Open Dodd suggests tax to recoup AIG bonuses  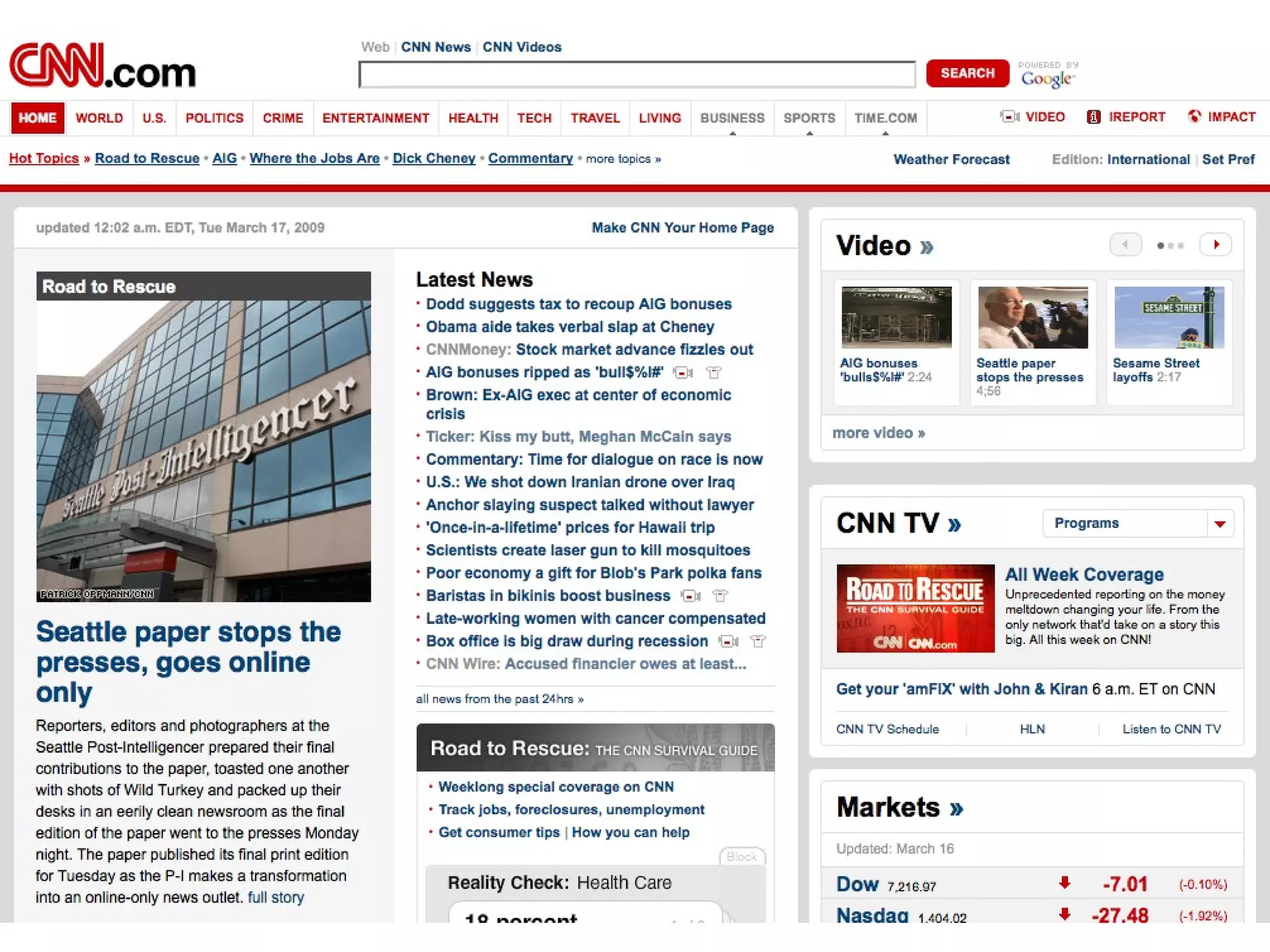click(x=579, y=304)
